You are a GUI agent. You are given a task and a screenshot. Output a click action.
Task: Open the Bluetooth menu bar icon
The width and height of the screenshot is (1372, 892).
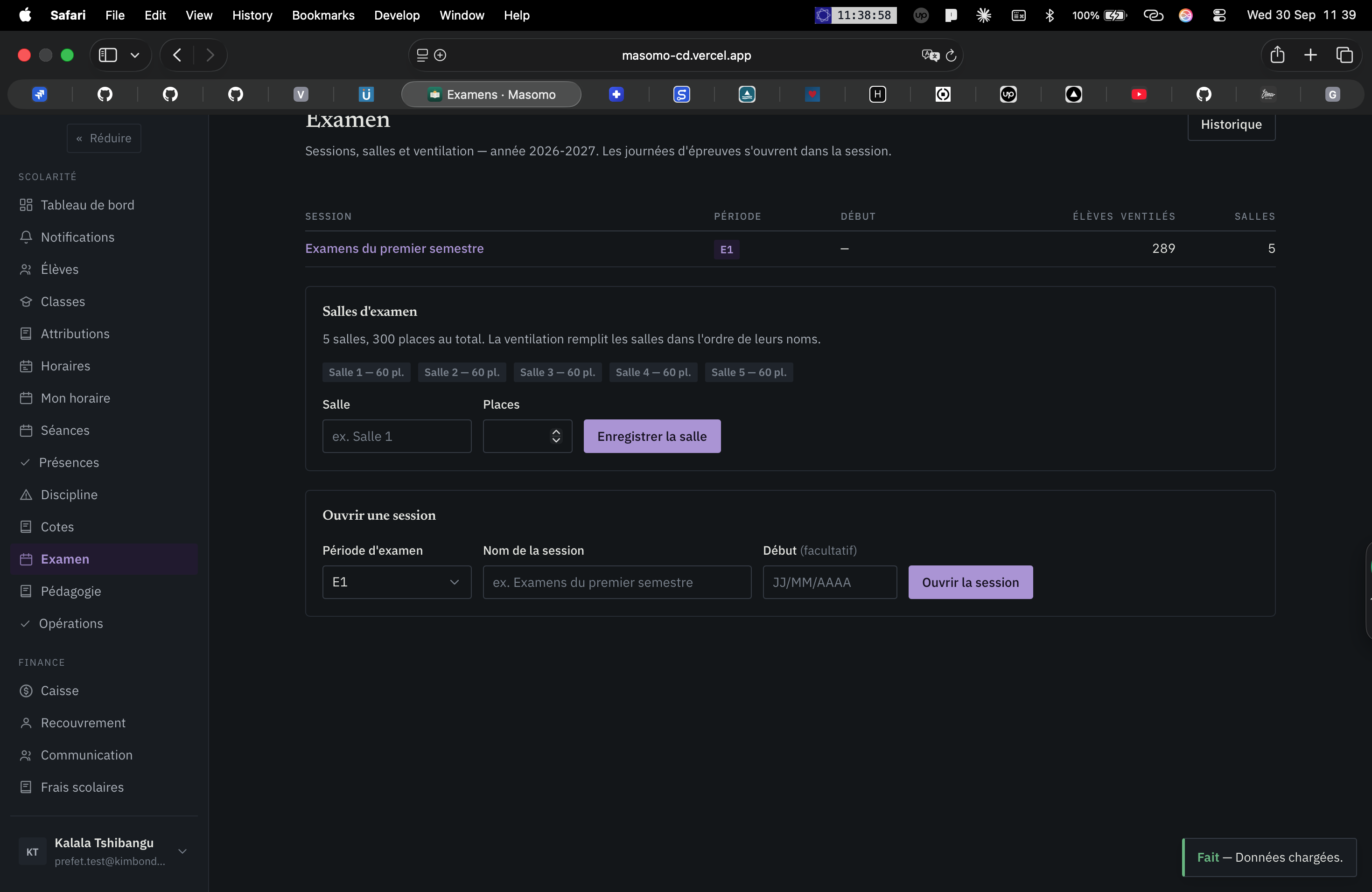[1049, 15]
